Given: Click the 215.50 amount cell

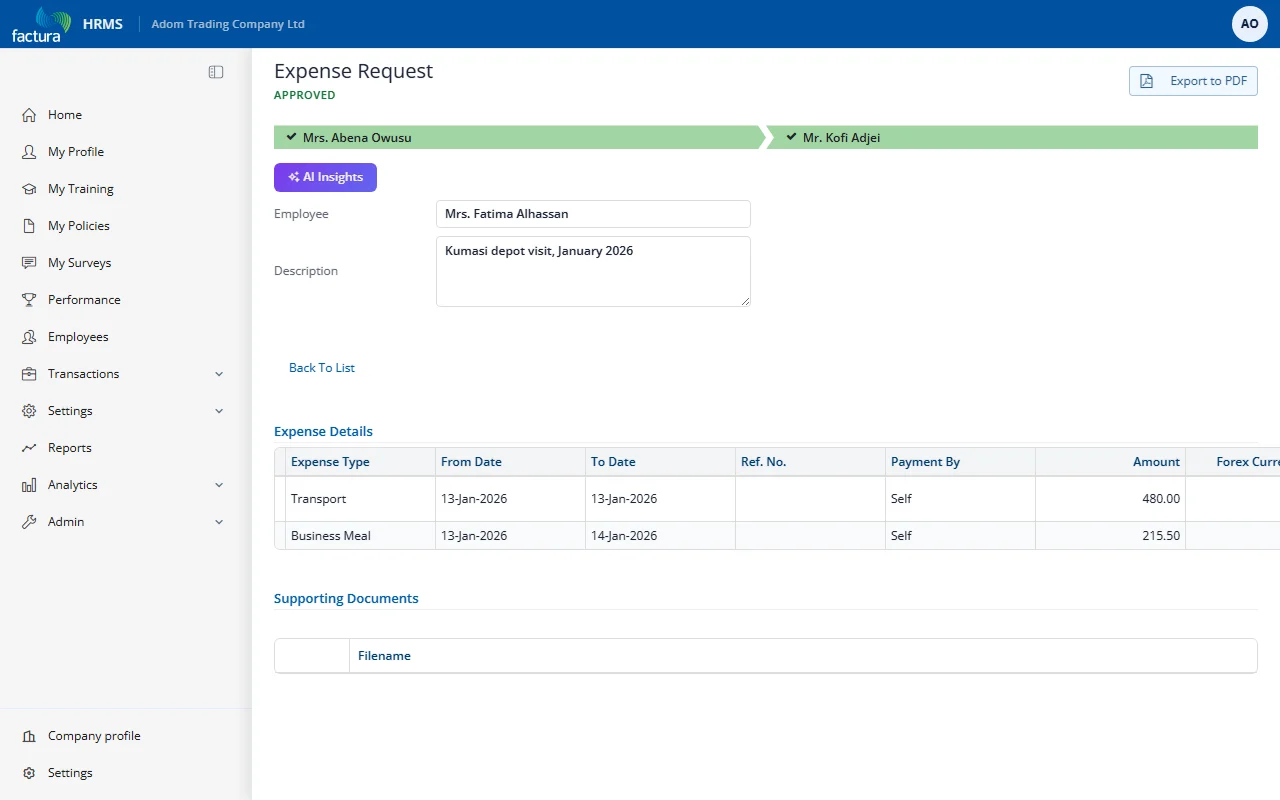Looking at the screenshot, I should tap(1110, 536).
